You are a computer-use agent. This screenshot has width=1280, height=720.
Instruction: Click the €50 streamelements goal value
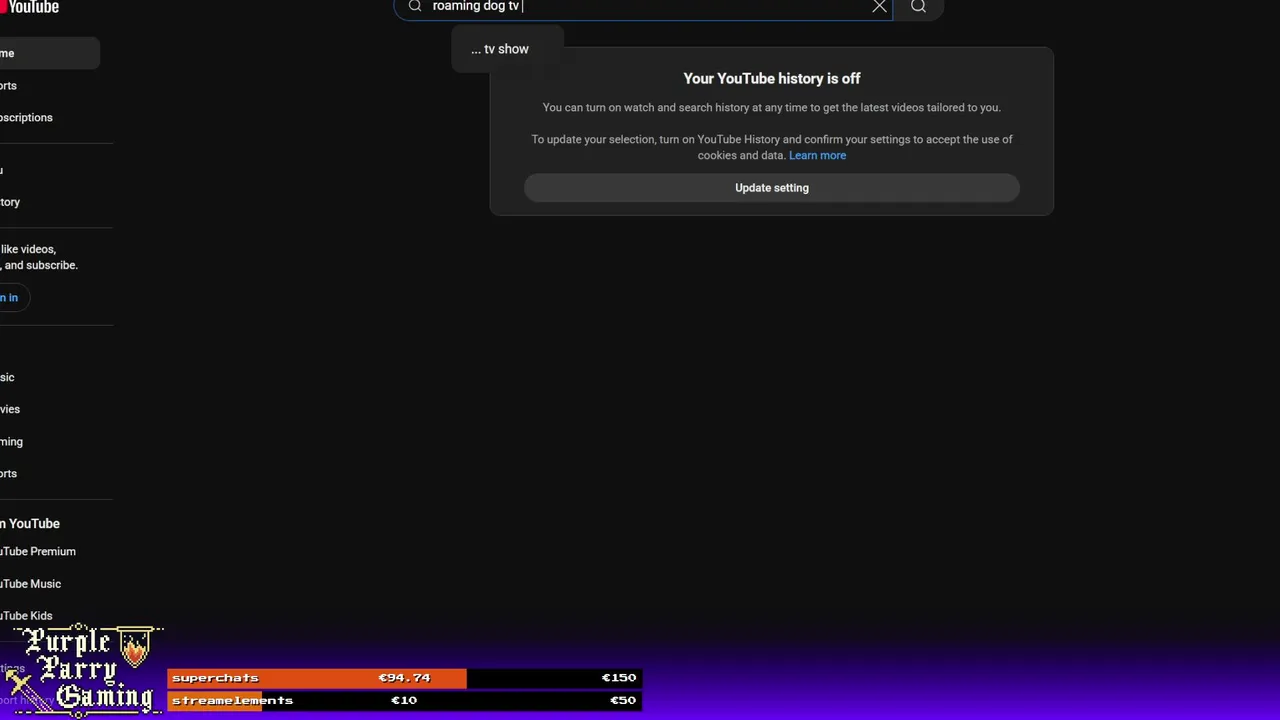click(x=622, y=700)
